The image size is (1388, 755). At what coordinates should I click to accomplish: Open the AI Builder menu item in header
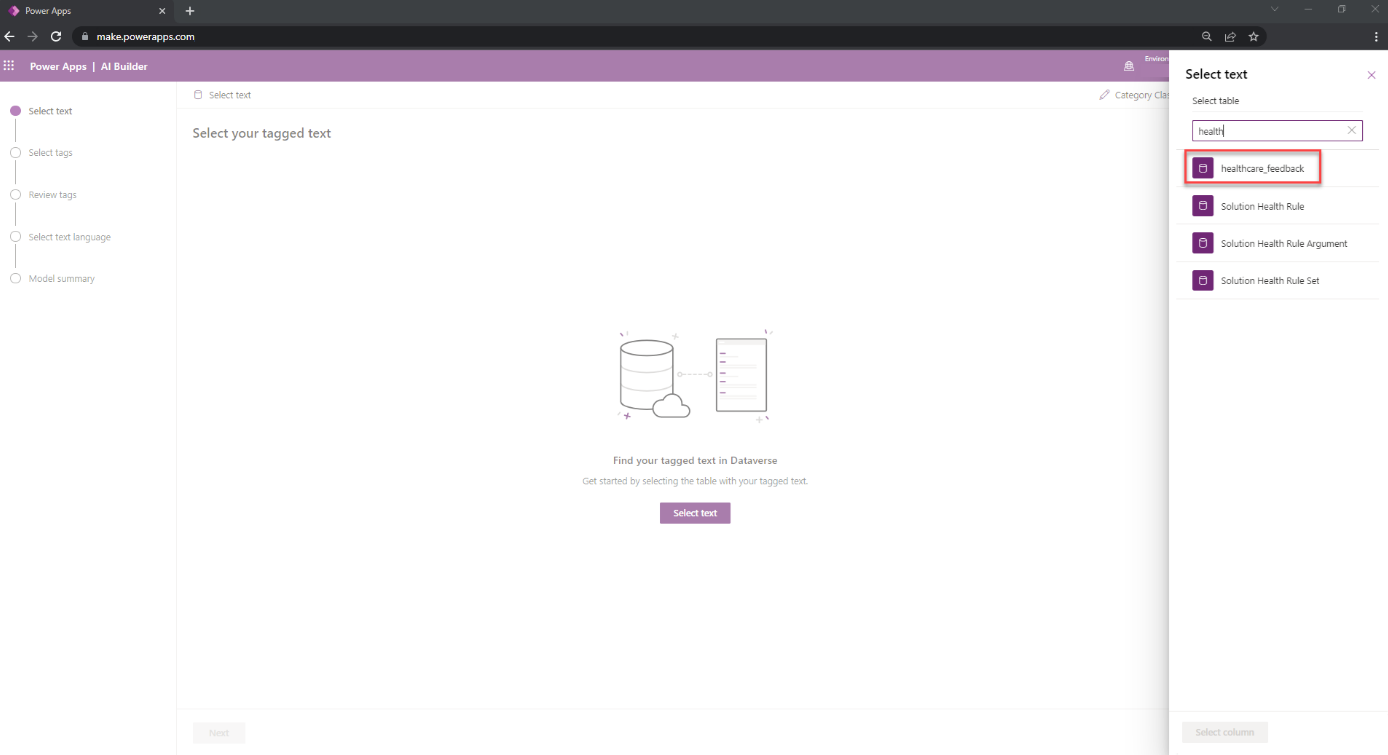[124, 66]
